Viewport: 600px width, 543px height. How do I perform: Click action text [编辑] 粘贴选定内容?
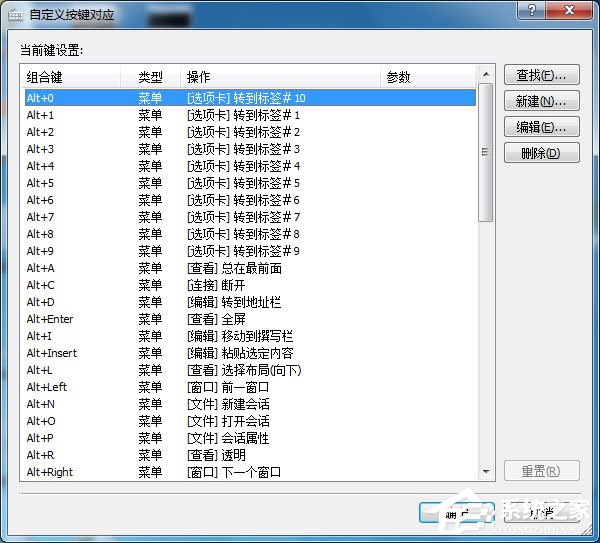[240, 353]
